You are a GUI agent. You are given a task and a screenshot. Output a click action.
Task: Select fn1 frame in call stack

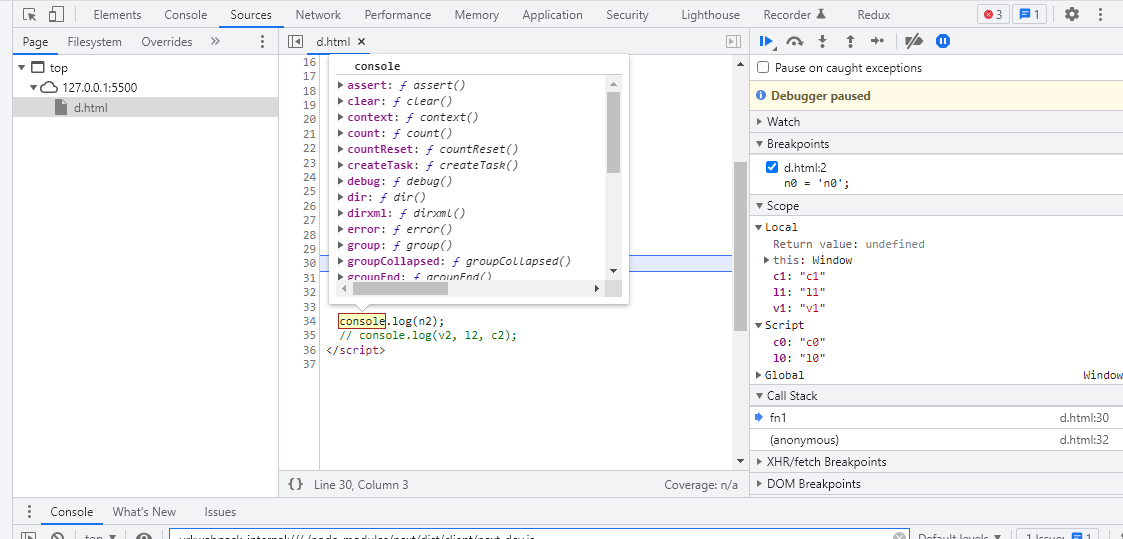(936, 418)
